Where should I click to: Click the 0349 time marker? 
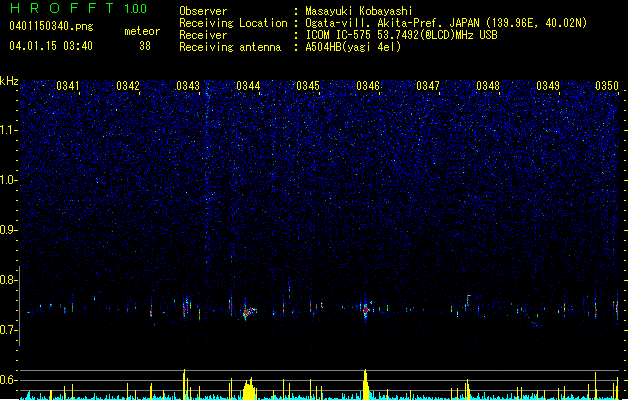[548, 86]
